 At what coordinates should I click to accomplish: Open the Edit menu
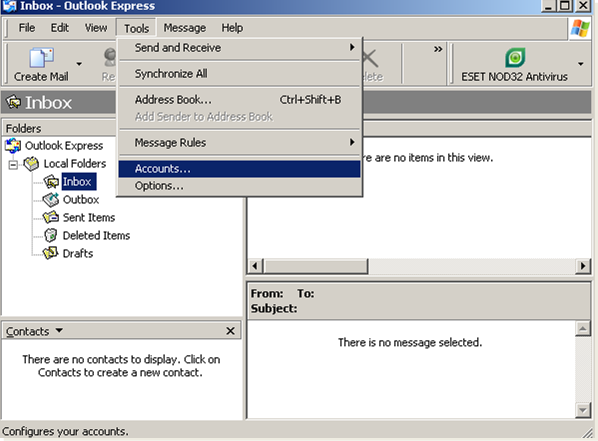click(x=60, y=28)
